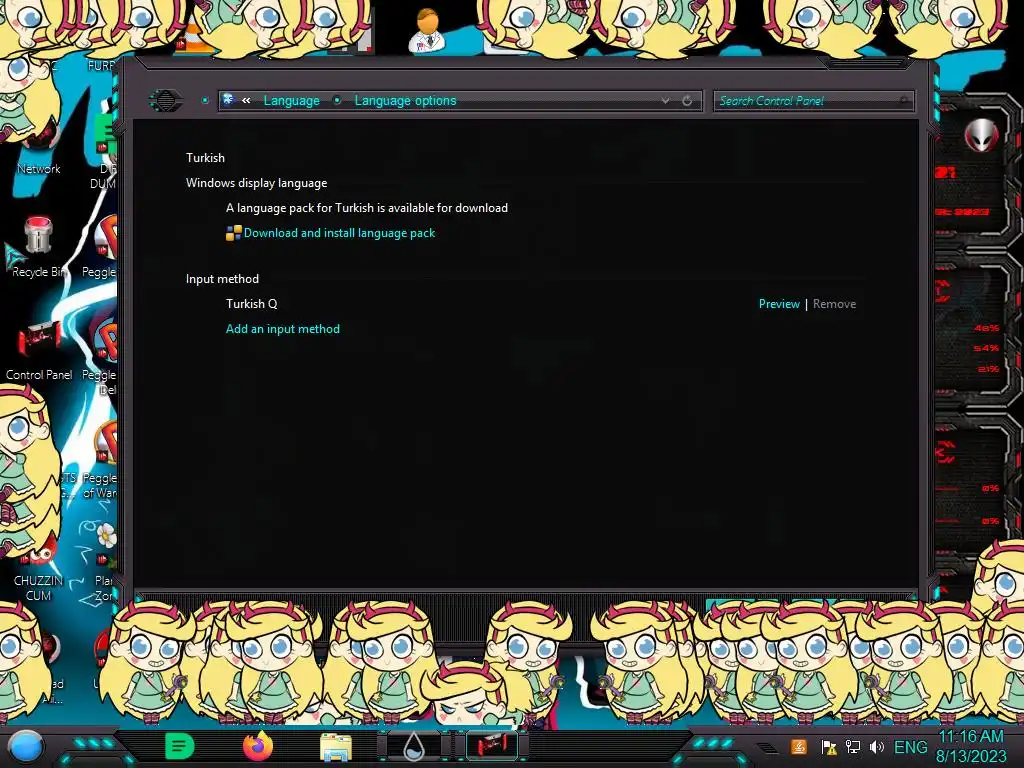Click Remove next to Turkish Q

pyautogui.click(x=834, y=304)
